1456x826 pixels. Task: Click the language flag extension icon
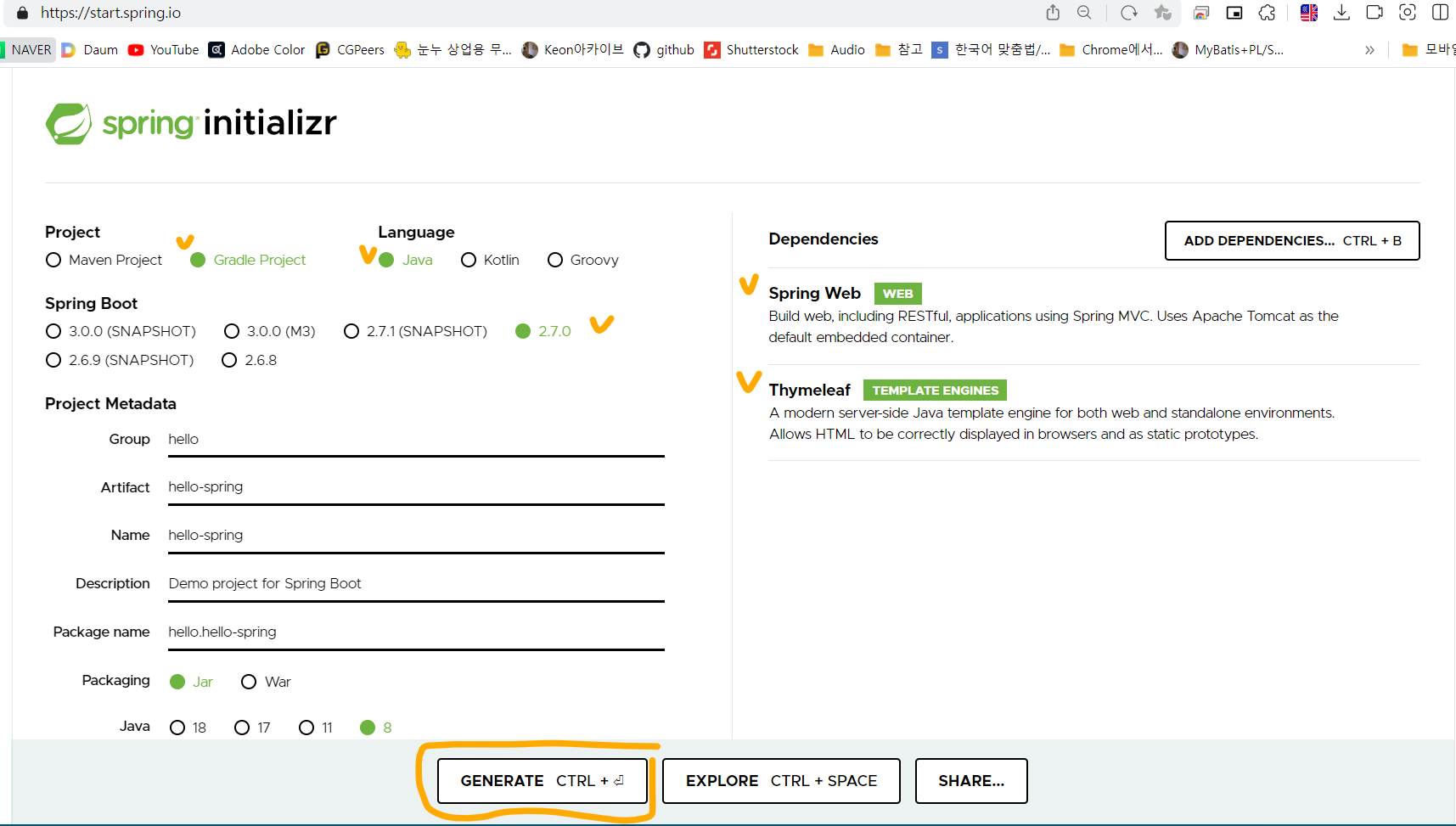coord(1309,13)
